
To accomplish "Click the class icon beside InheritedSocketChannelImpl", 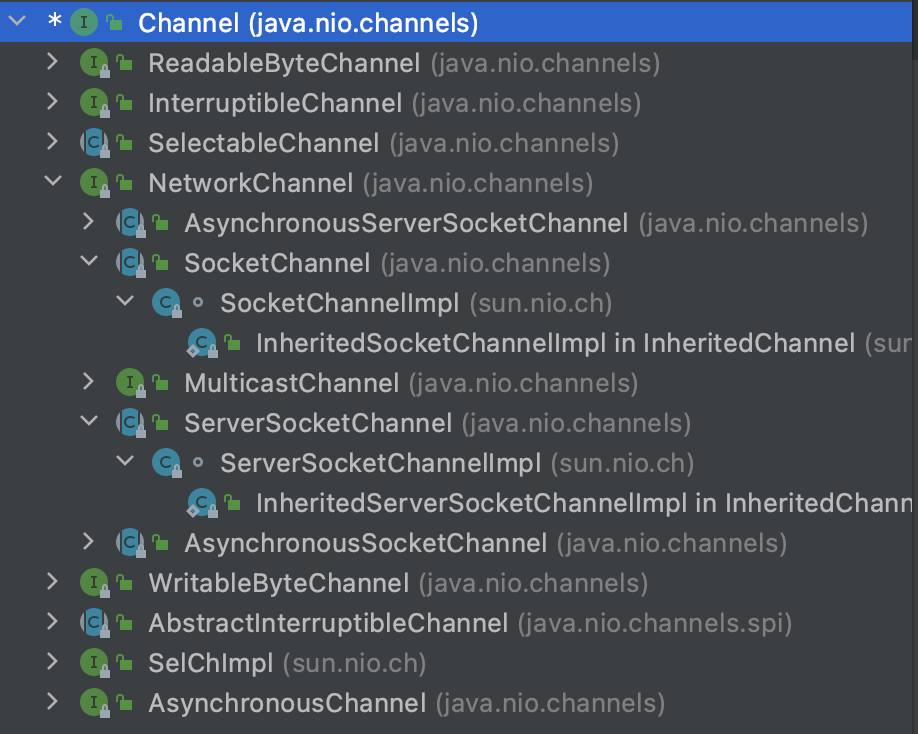I will (x=202, y=343).
